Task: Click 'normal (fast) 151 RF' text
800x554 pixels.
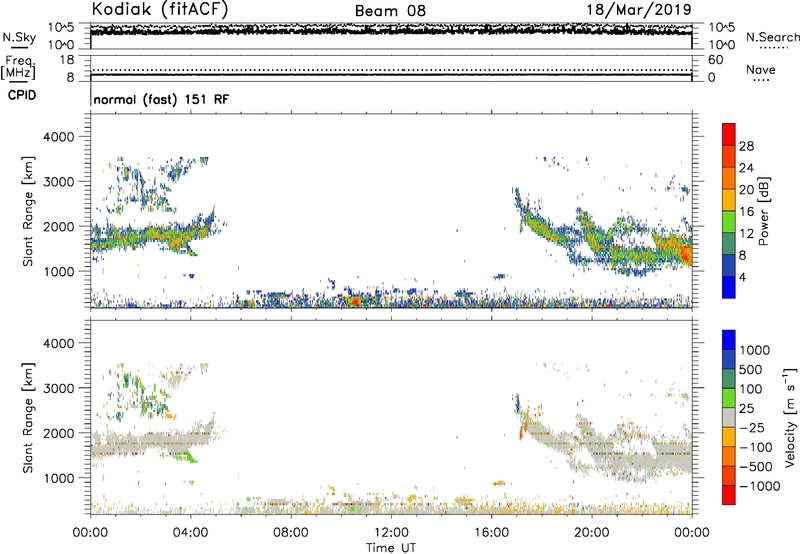Action: pyautogui.click(x=161, y=99)
